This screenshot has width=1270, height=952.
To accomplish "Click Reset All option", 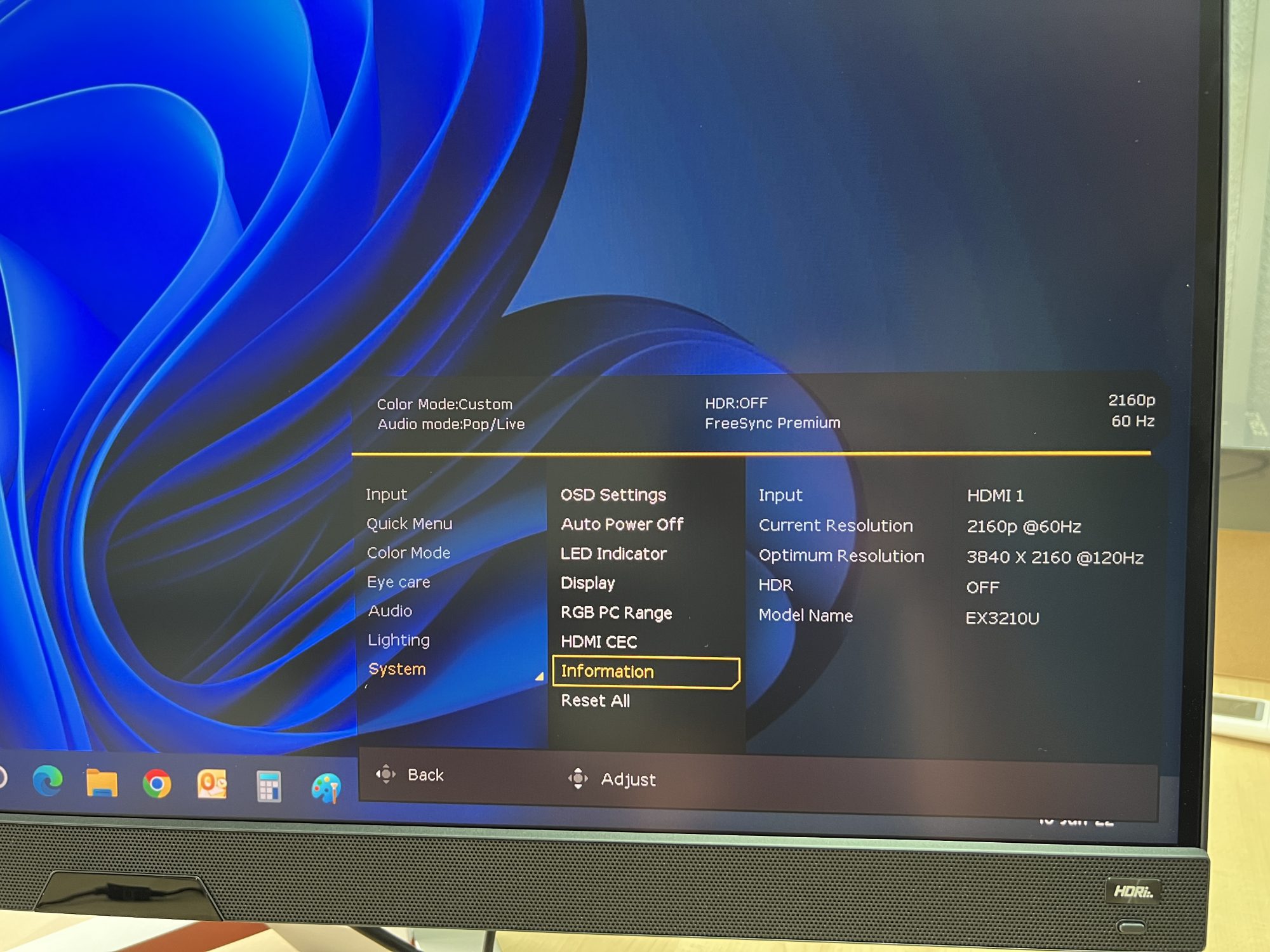I will click(595, 701).
